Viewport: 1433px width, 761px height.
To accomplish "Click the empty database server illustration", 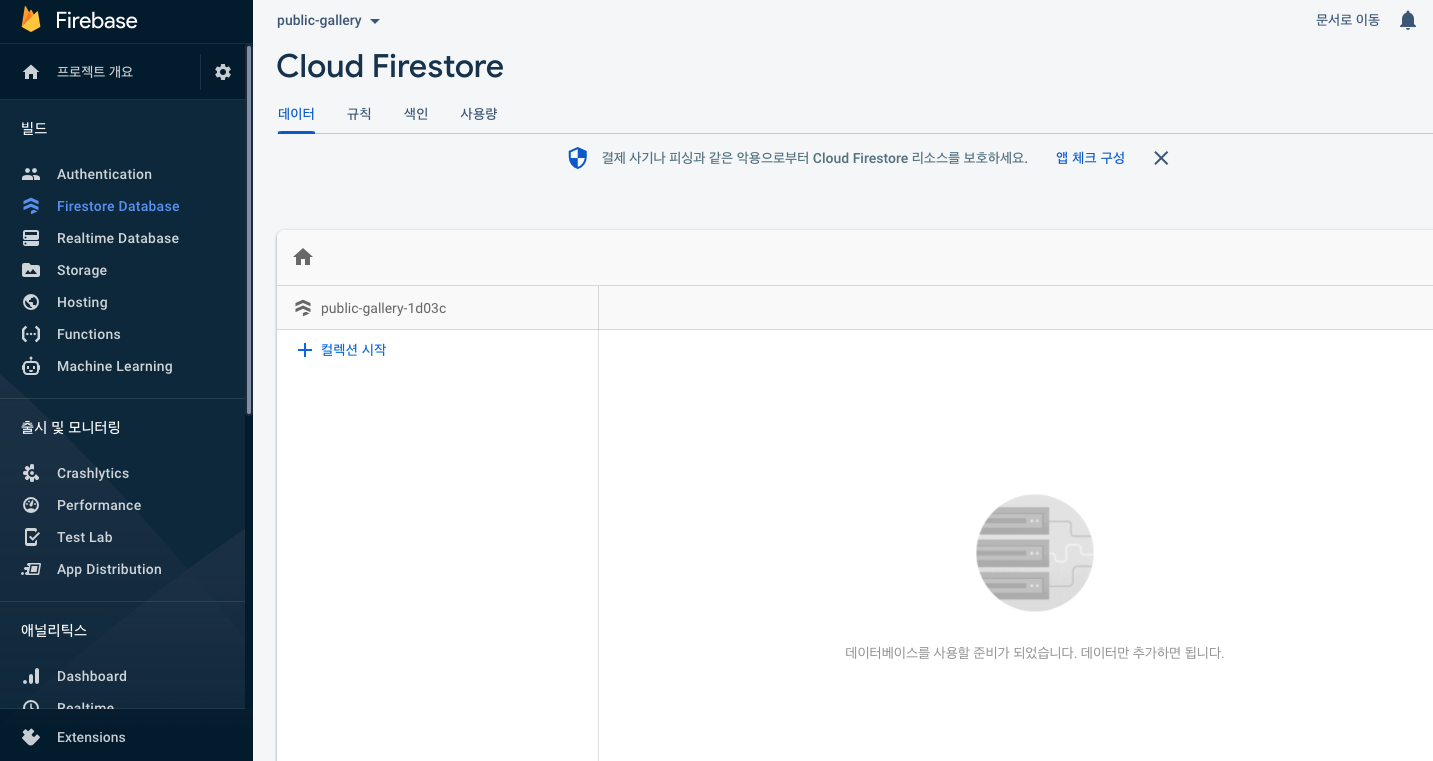I will point(1034,553).
